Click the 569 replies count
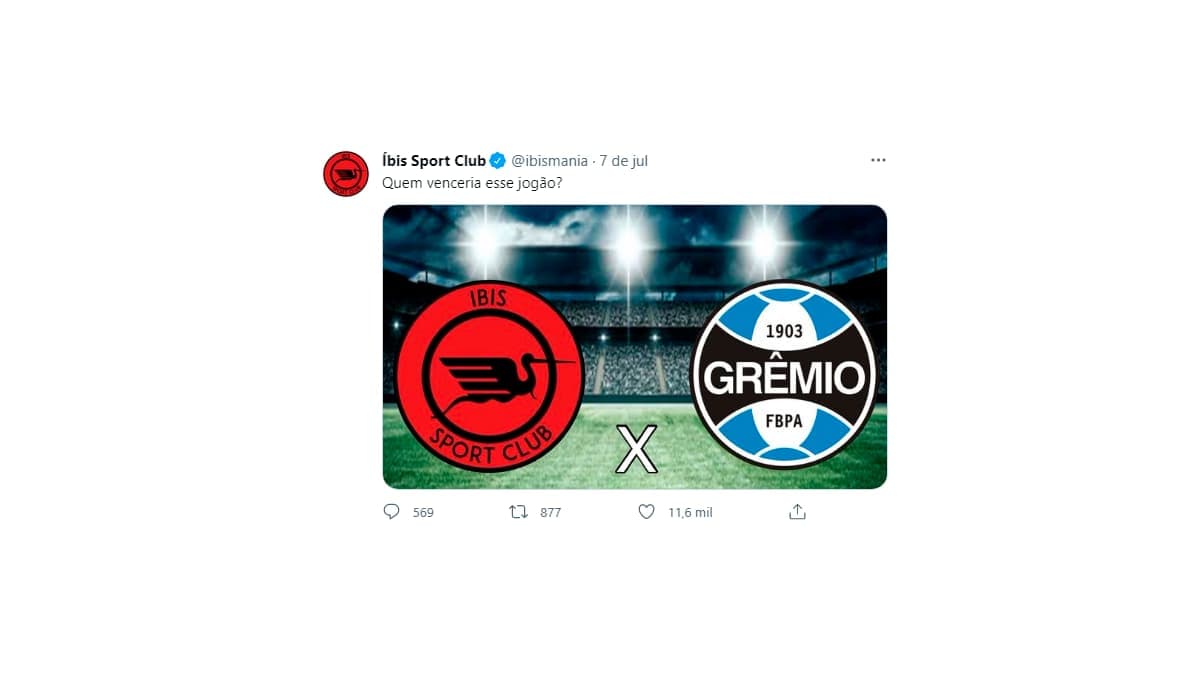Screen dimensions: 1200x675 coord(423,512)
